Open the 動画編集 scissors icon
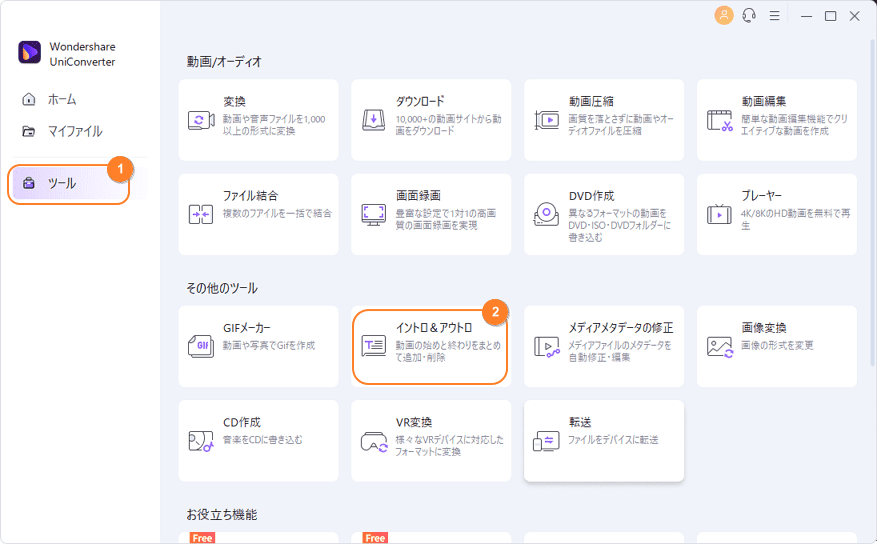 tap(720, 120)
